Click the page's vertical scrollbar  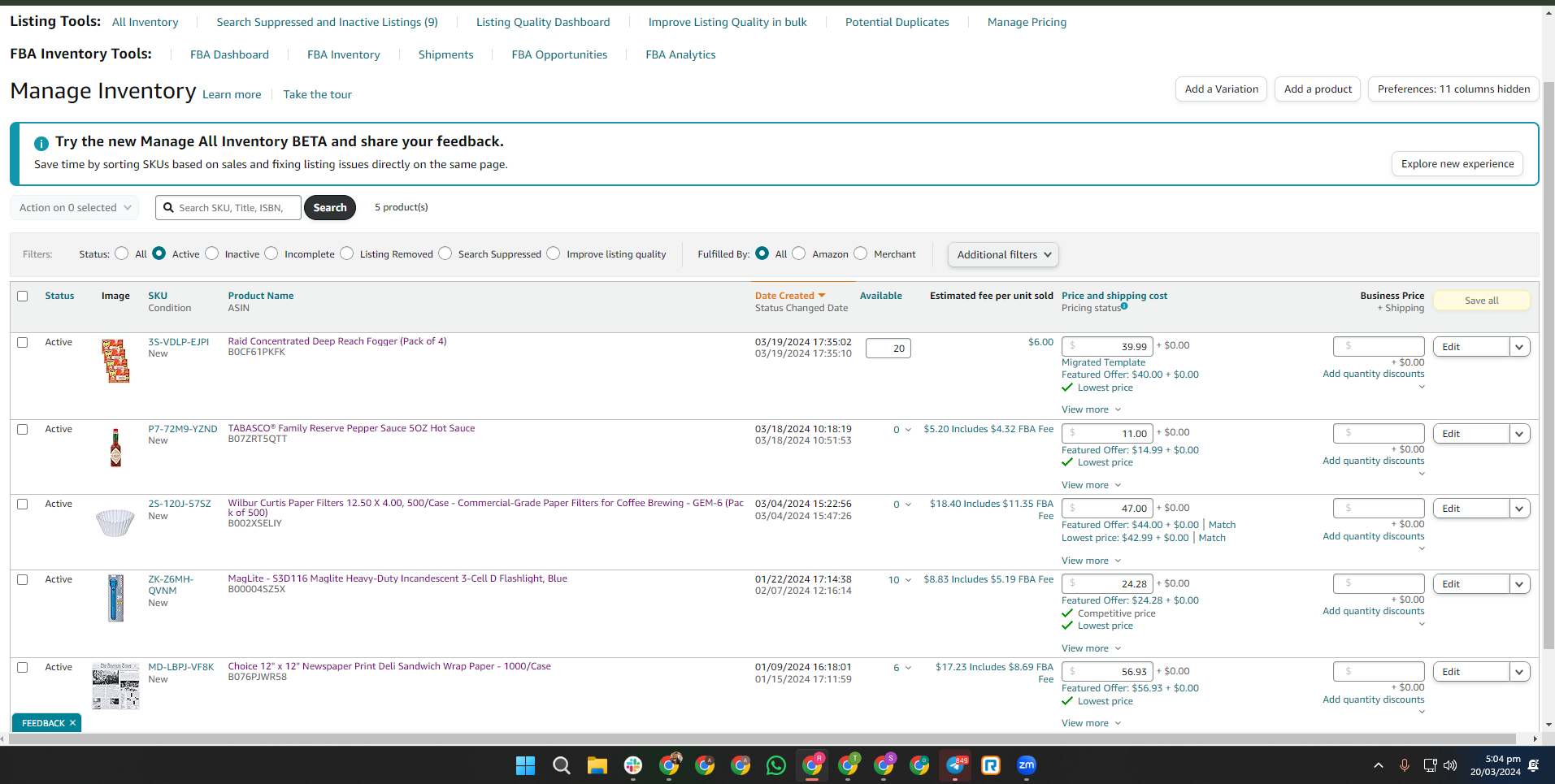(1548, 366)
